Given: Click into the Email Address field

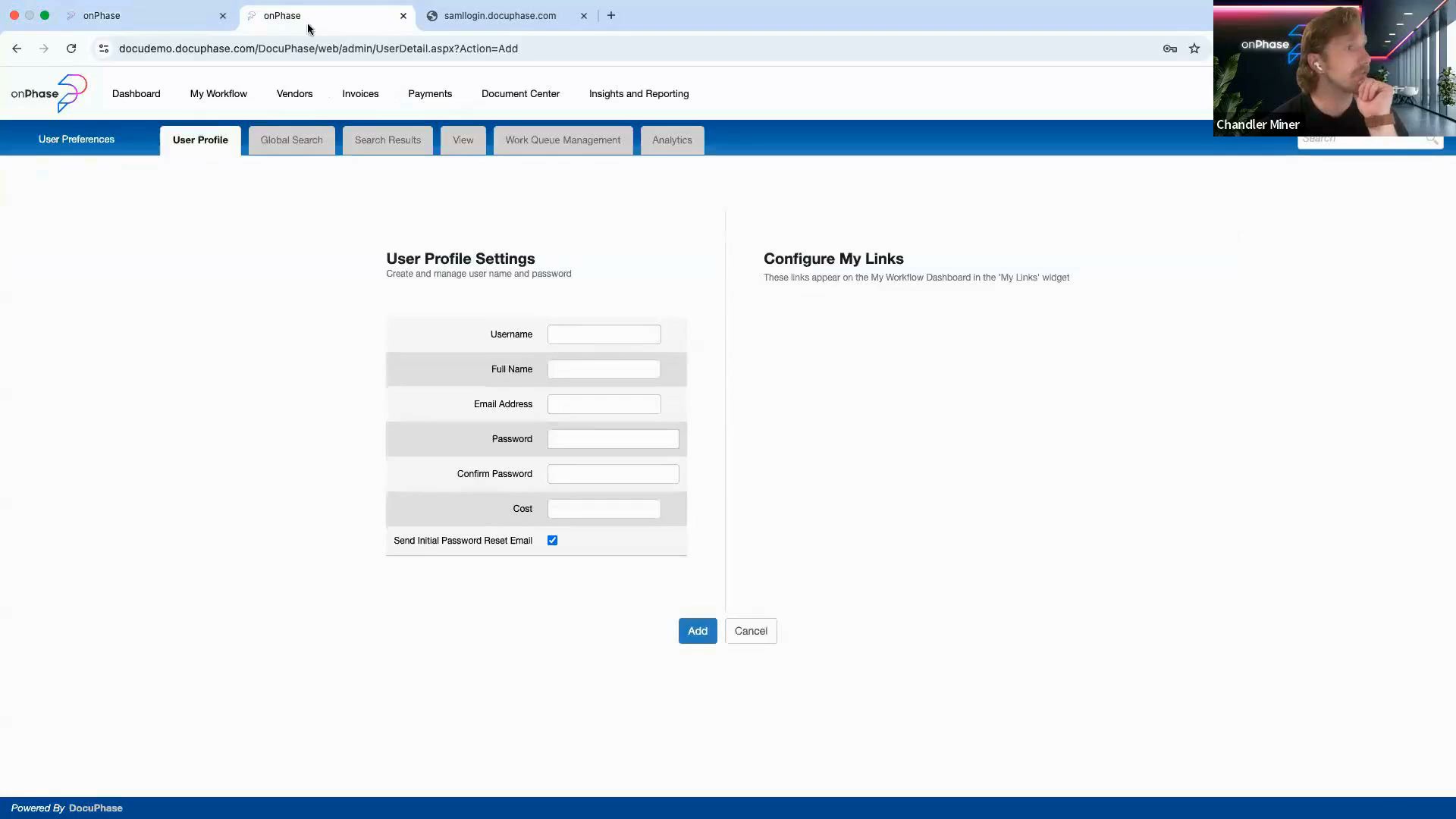Looking at the screenshot, I should coord(604,404).
